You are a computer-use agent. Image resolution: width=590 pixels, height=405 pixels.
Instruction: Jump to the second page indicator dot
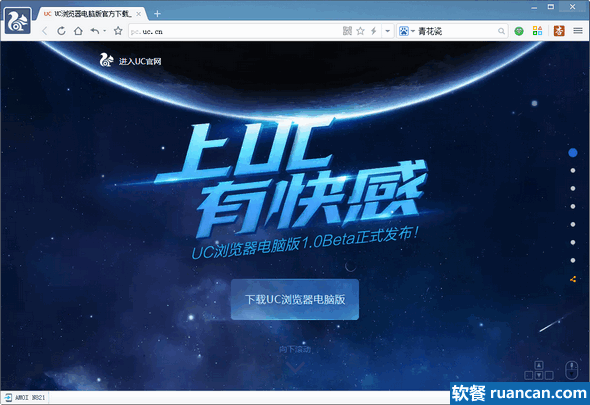pyautogui.click(x=573, y=171)
